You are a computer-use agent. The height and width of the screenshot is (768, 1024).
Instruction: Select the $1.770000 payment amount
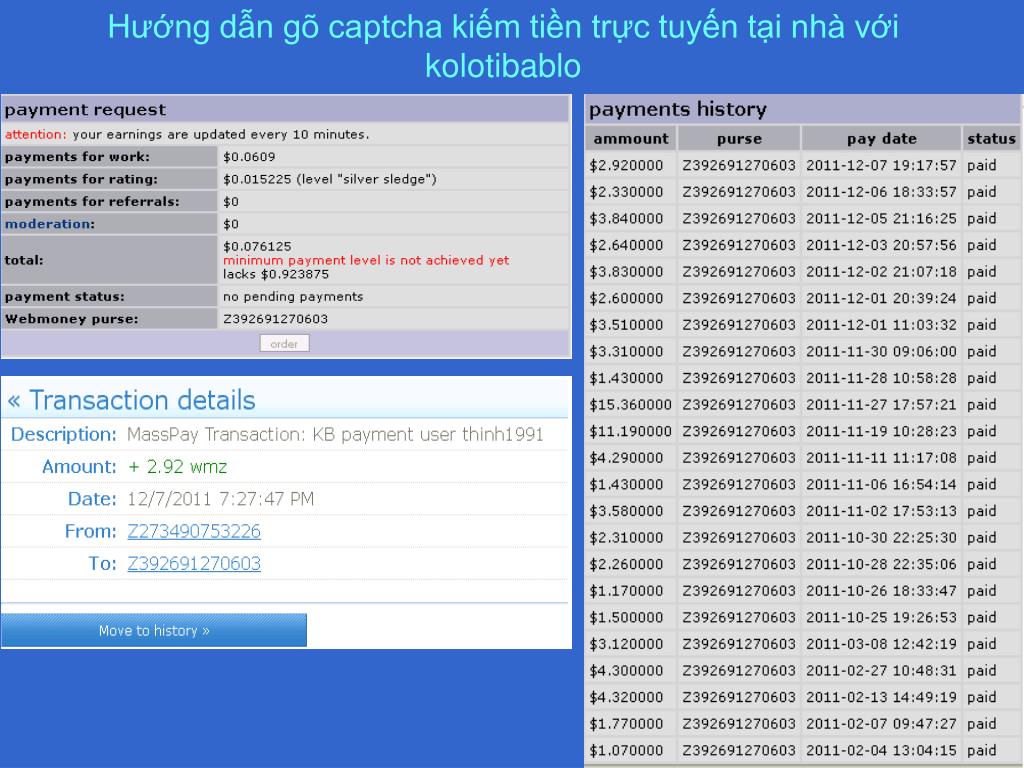(626, 724)
